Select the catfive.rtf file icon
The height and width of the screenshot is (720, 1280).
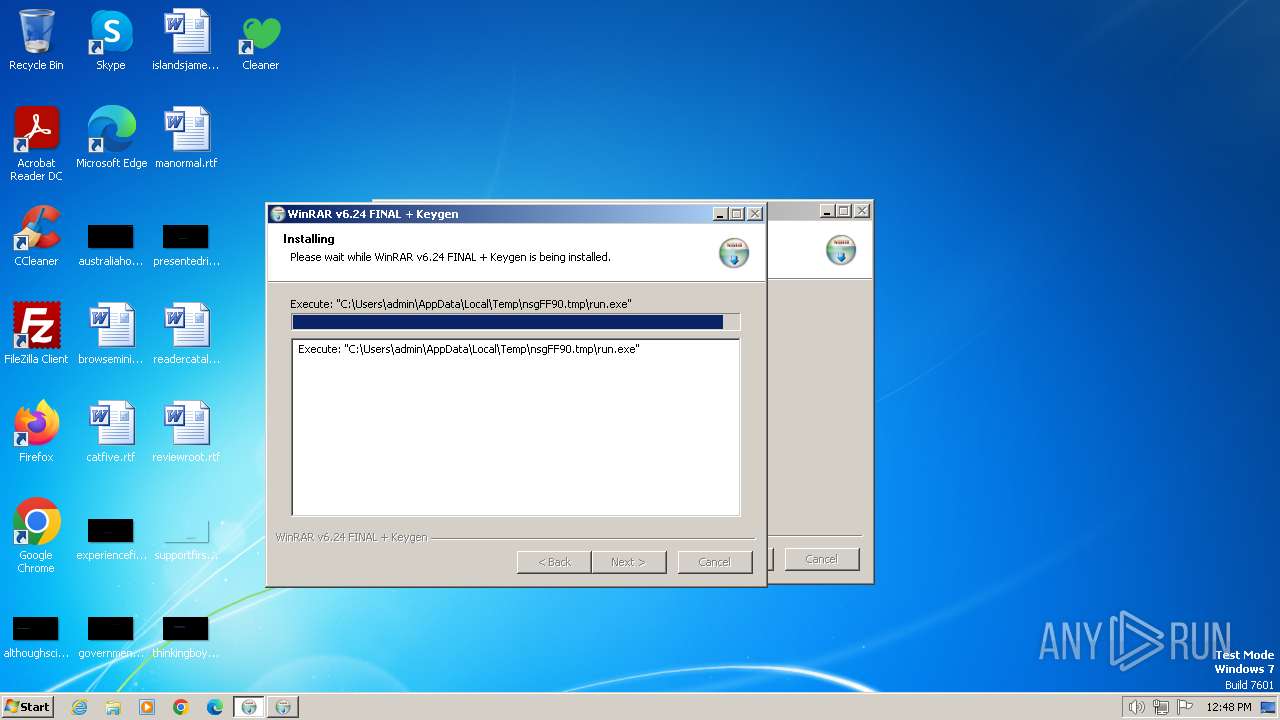(111, 432)
